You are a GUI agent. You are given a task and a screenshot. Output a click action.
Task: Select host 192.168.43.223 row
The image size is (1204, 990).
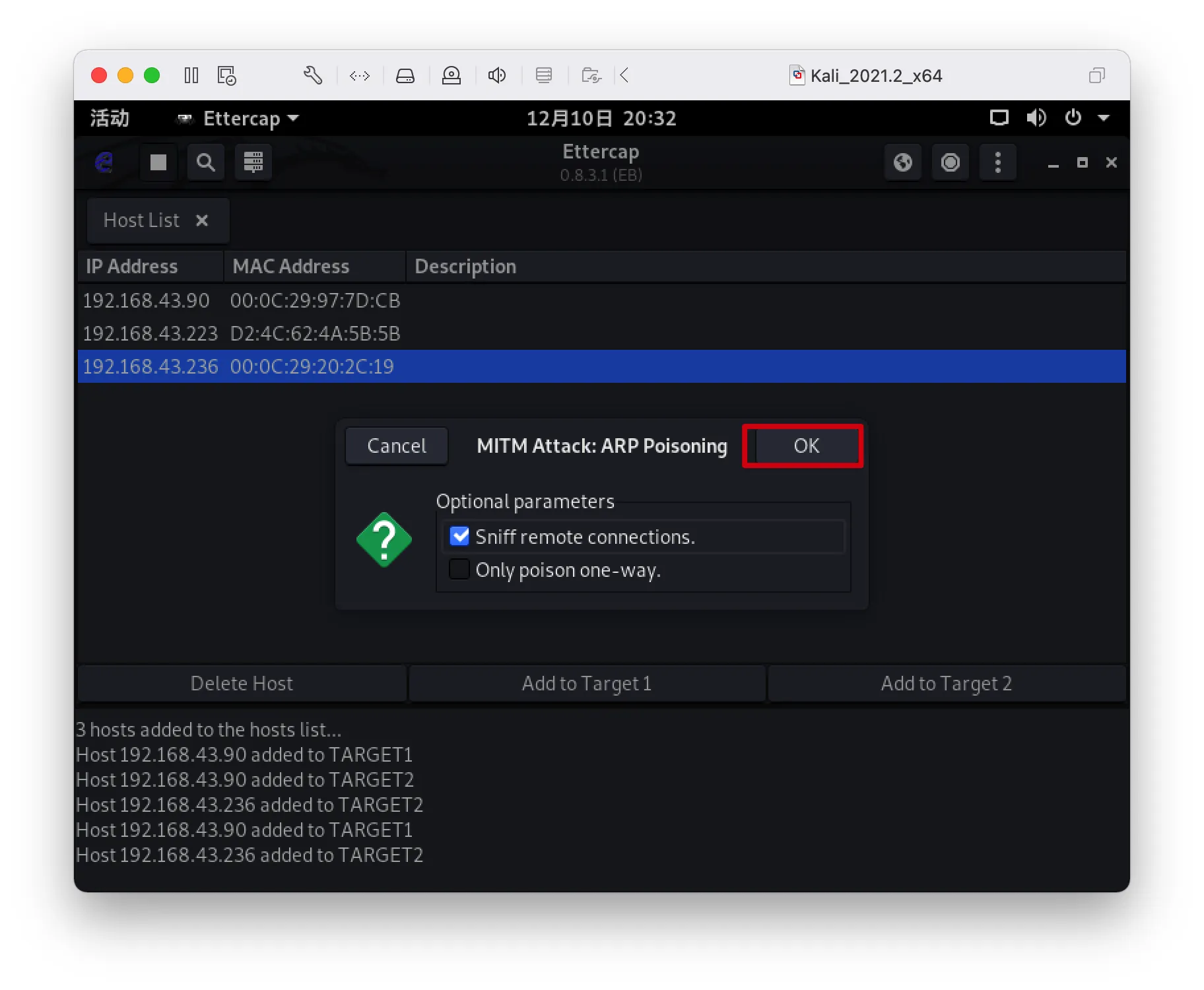pyautogui.click(x=601, y=333)
